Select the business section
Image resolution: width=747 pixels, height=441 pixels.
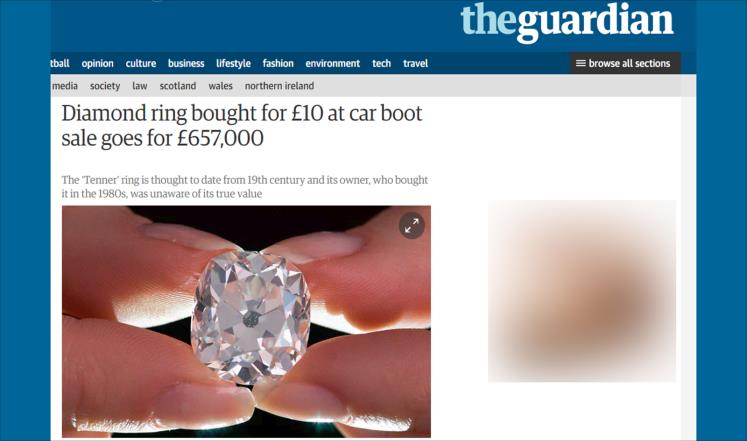coord(186,63)
